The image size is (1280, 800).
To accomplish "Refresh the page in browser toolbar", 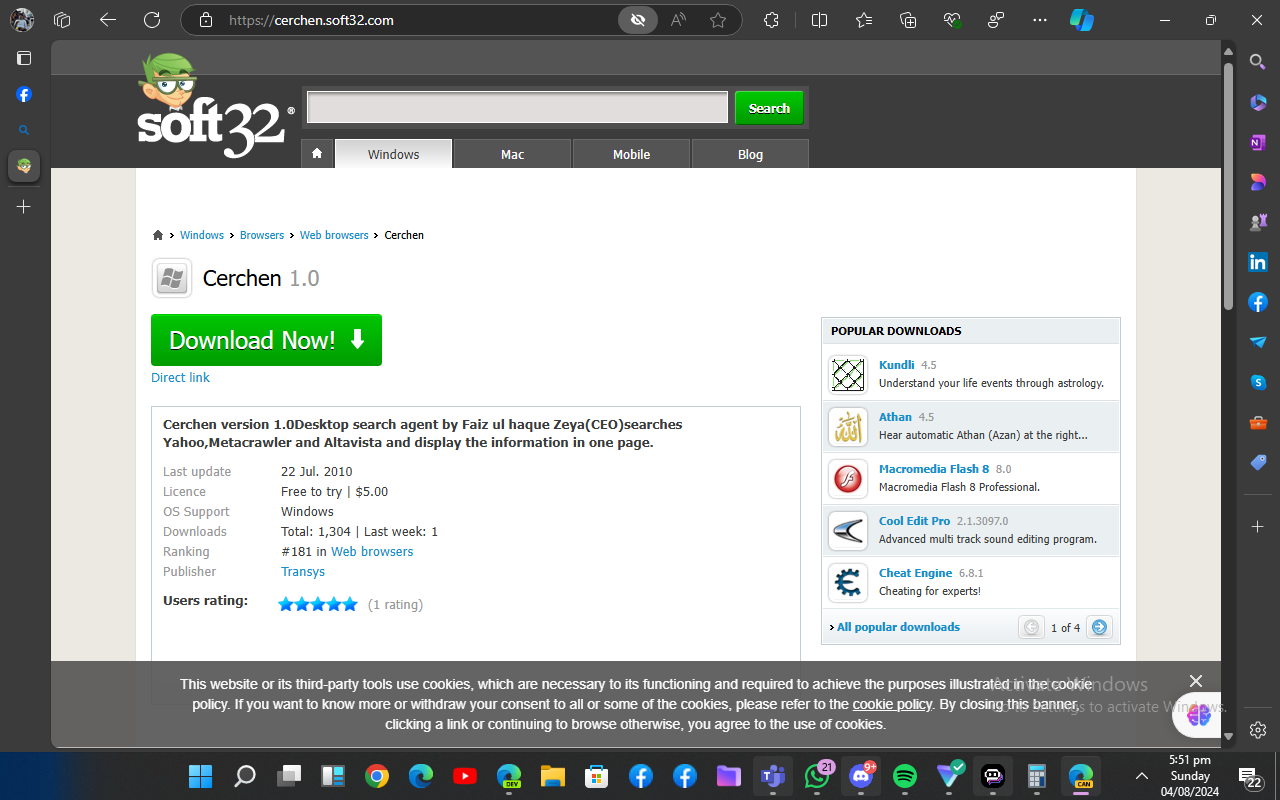I will (152, 20).
